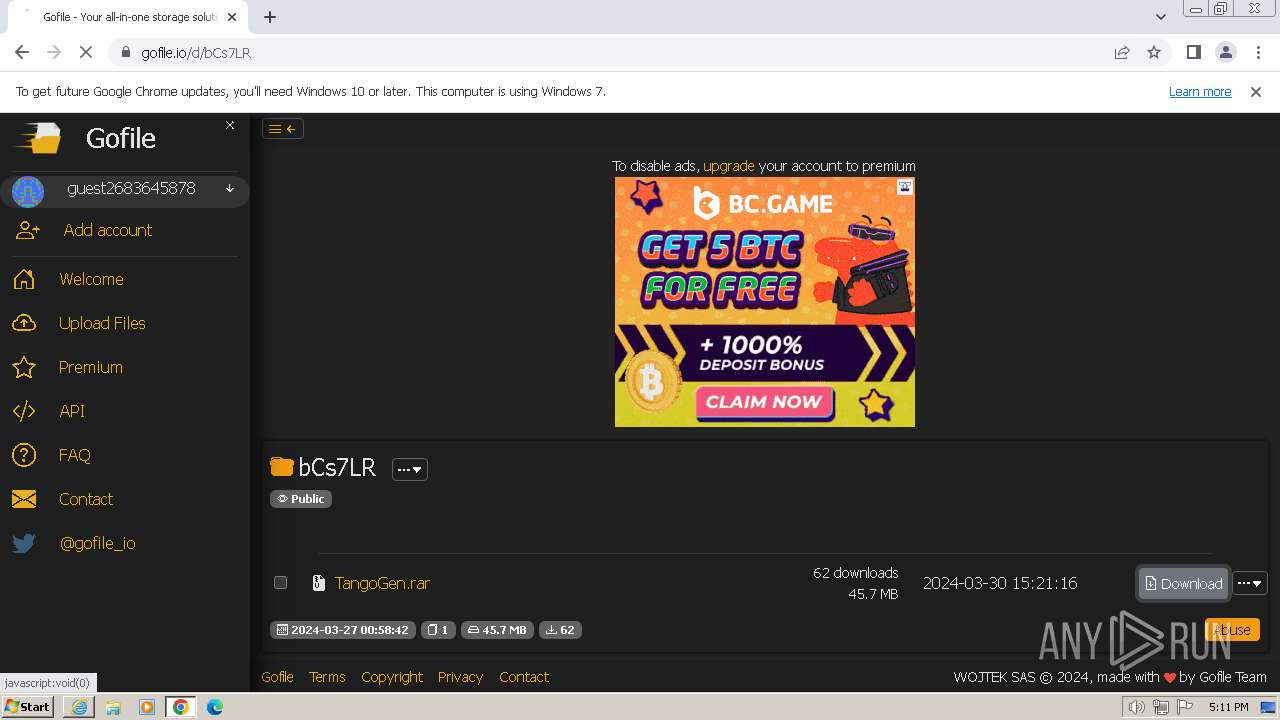
Task: Click the bCs7LR folder icon
Action: (282, 467)
